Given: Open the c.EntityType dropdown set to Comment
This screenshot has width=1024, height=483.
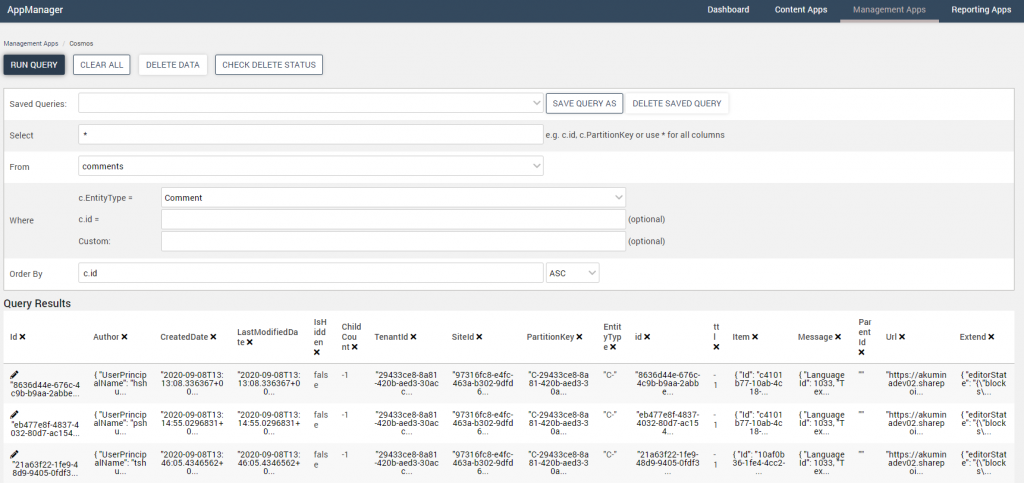Looking at the screenshot, I should [393, 198].
